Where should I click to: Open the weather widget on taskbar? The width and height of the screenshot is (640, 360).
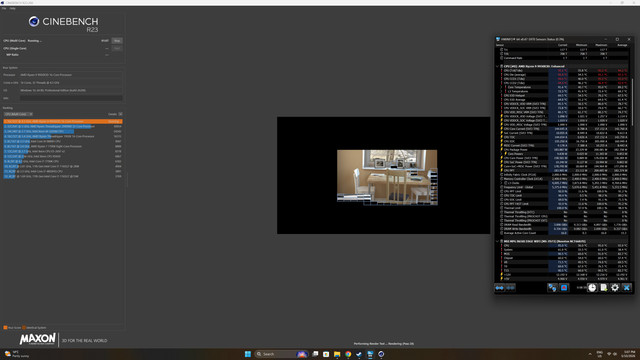(x=18, y=354)
